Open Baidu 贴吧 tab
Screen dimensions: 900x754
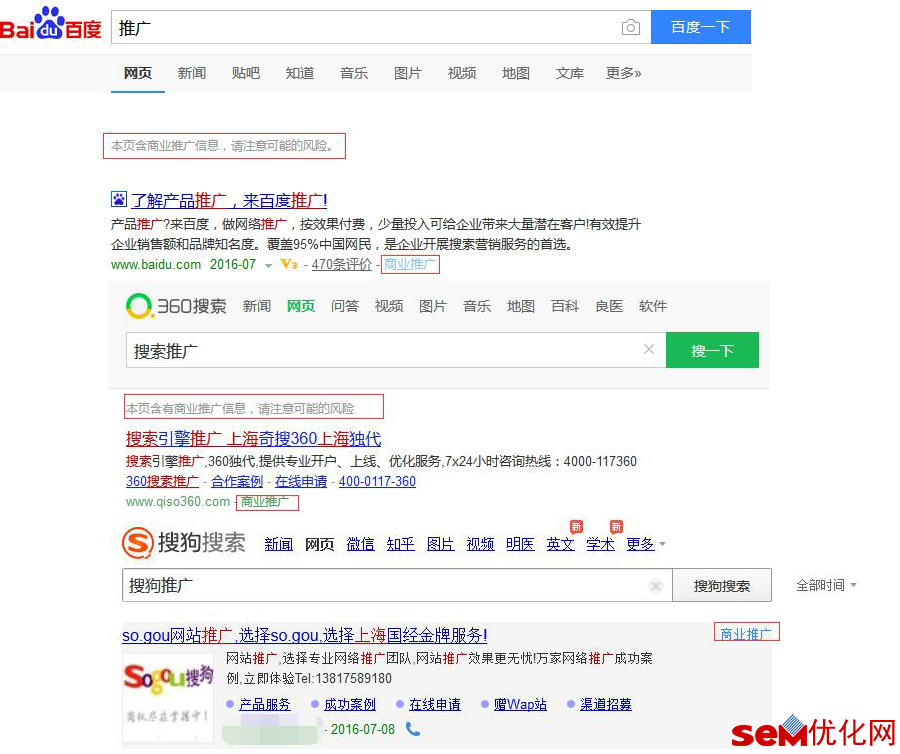246,73
